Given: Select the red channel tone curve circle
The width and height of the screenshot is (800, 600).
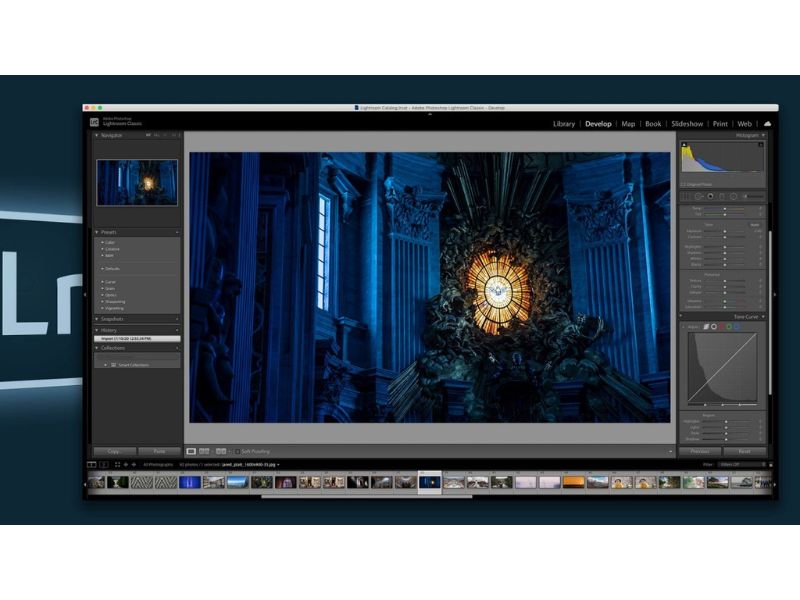Looking at the screenshot, I should point(721,327).
